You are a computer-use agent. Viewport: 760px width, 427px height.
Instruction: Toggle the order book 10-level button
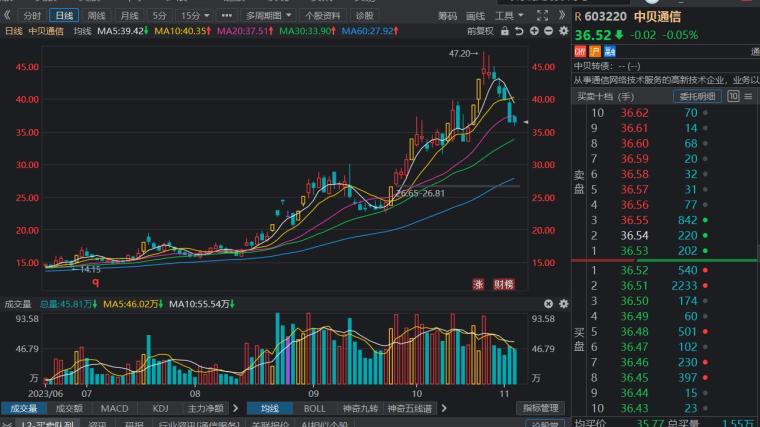pos(733,96)
